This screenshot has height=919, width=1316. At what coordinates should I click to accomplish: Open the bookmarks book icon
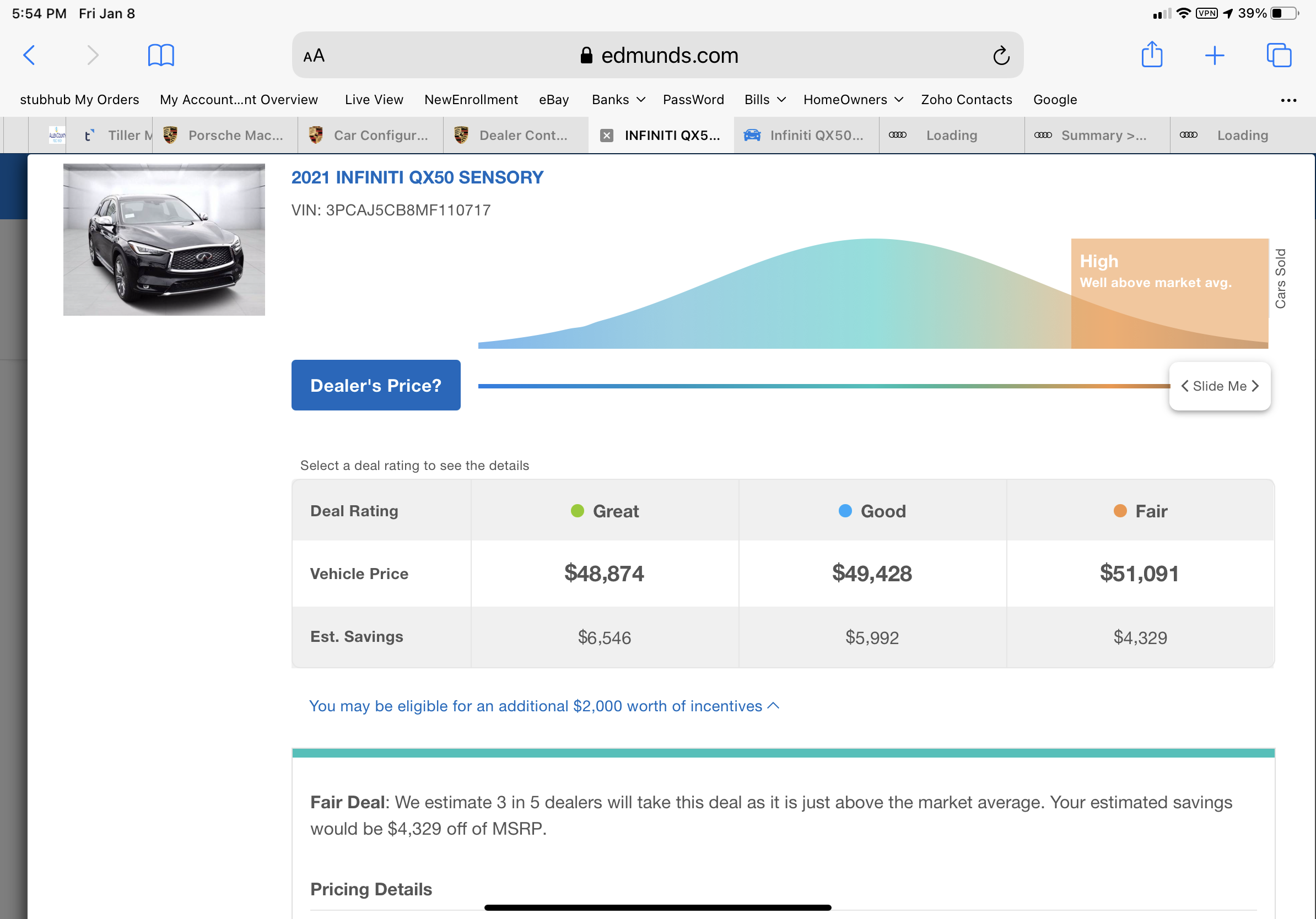(161, 56)
